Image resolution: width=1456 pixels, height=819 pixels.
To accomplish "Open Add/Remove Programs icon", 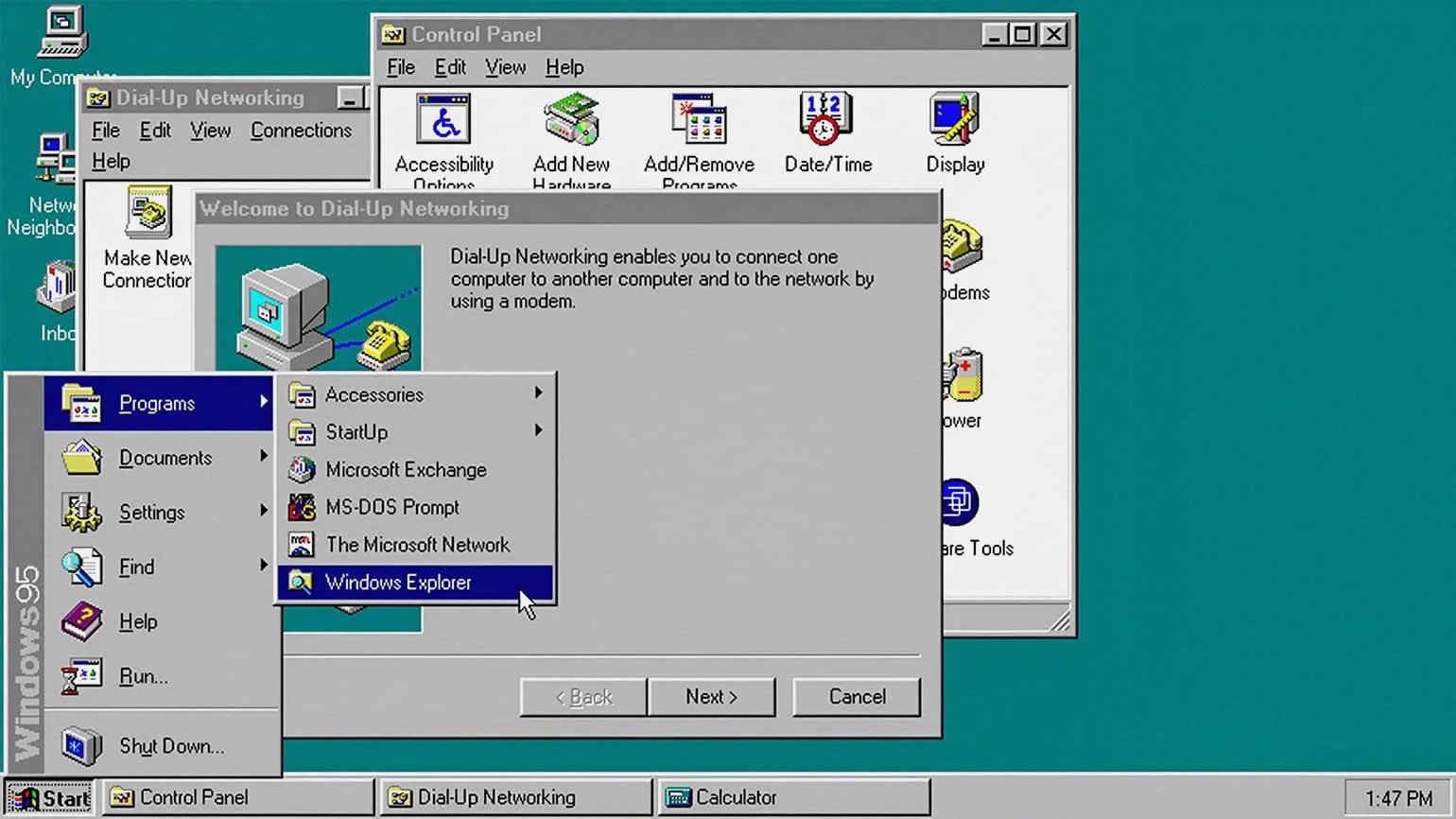I will (699, 122).
